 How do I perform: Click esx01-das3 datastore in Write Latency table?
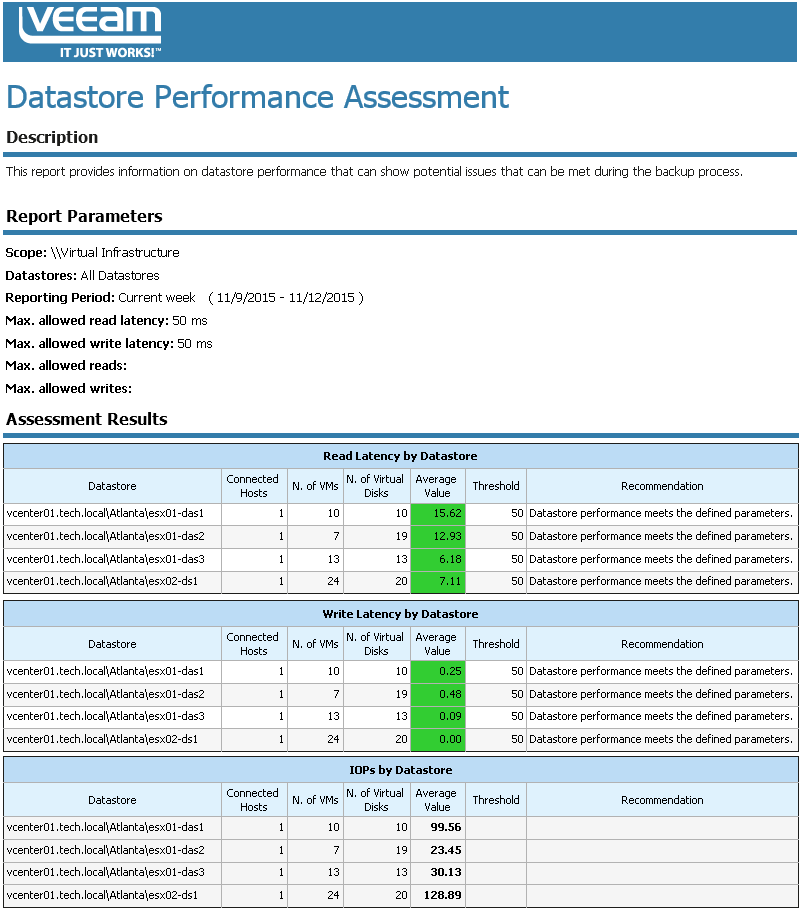(x=105, y=716)
